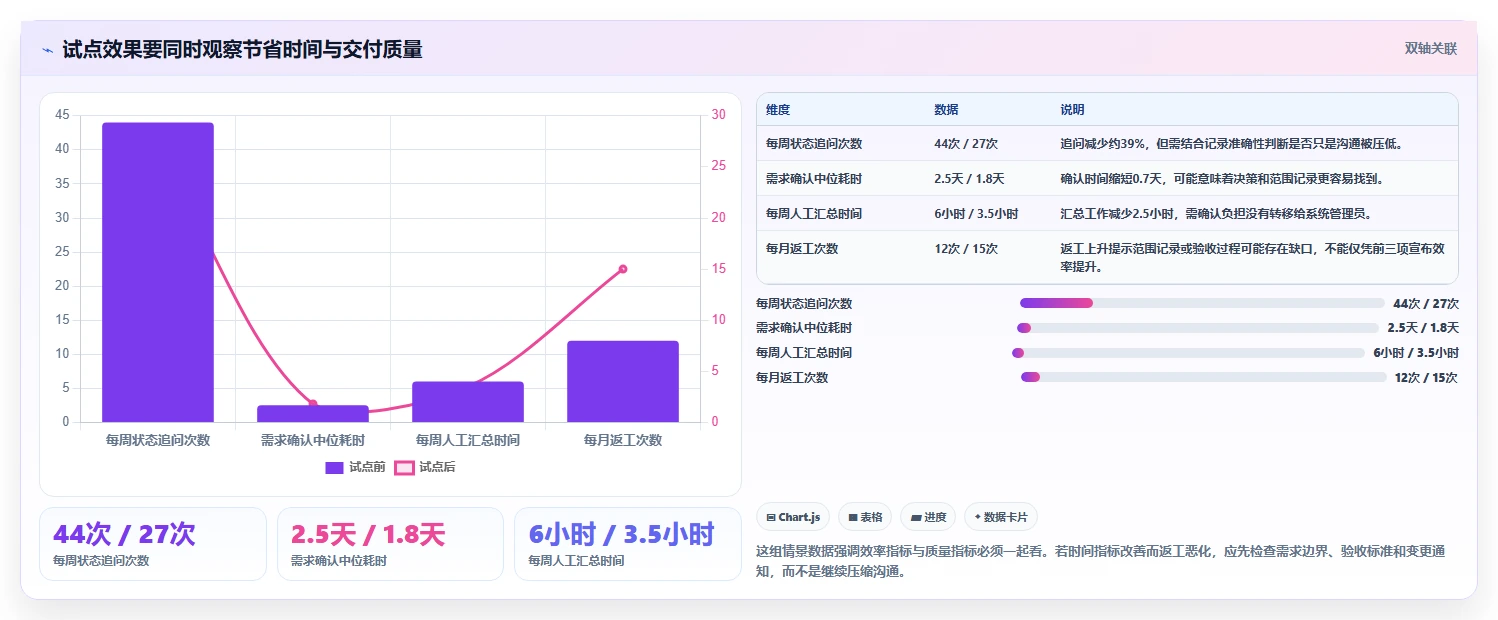The image size is (1498, 620).
Task: Click the 试点效果要同时观察节省时间与交付质量 title
Action: 242,50
